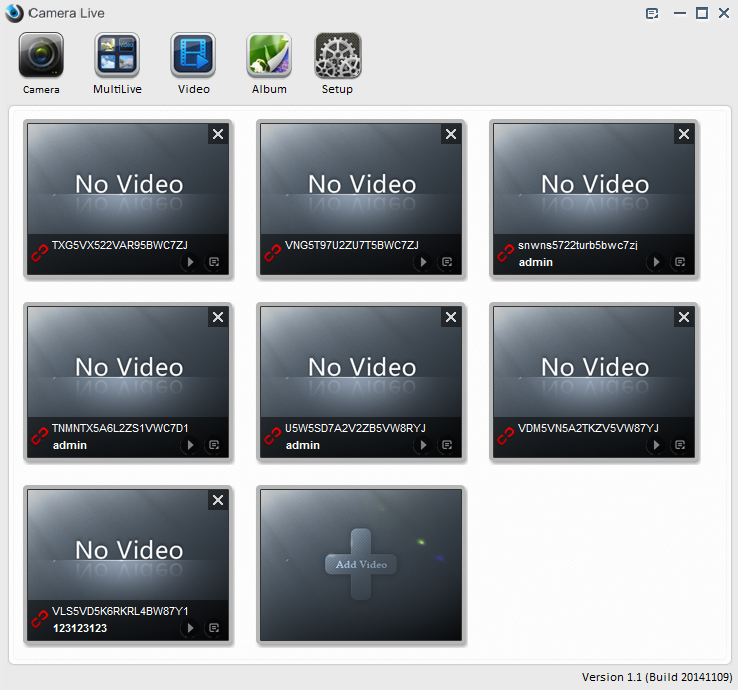Play camera VLS5VD5K6RKRL4BW87Y1

[189, 628]
